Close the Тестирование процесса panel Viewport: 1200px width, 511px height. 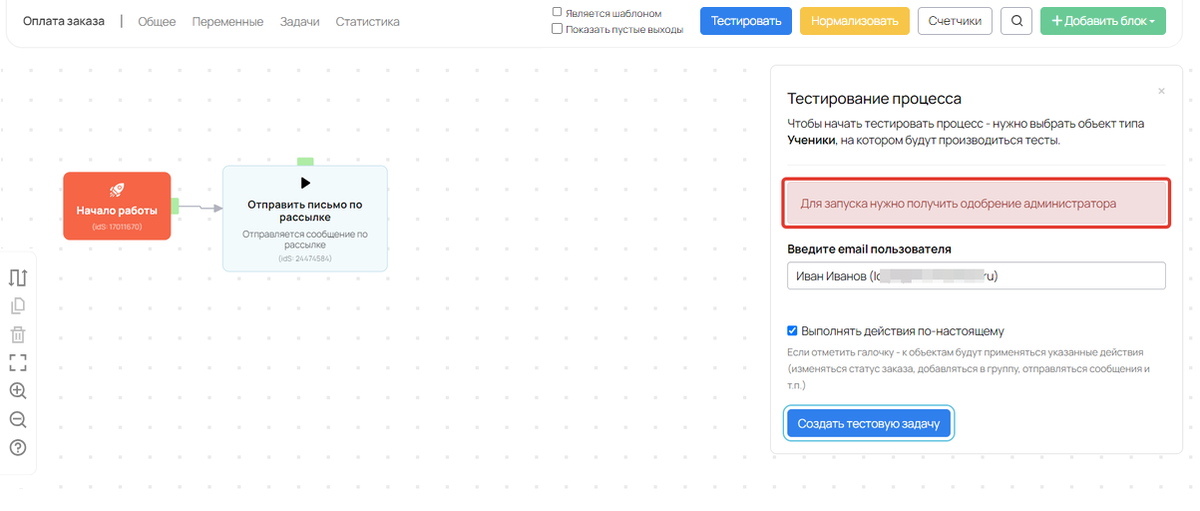(1161, 91)
